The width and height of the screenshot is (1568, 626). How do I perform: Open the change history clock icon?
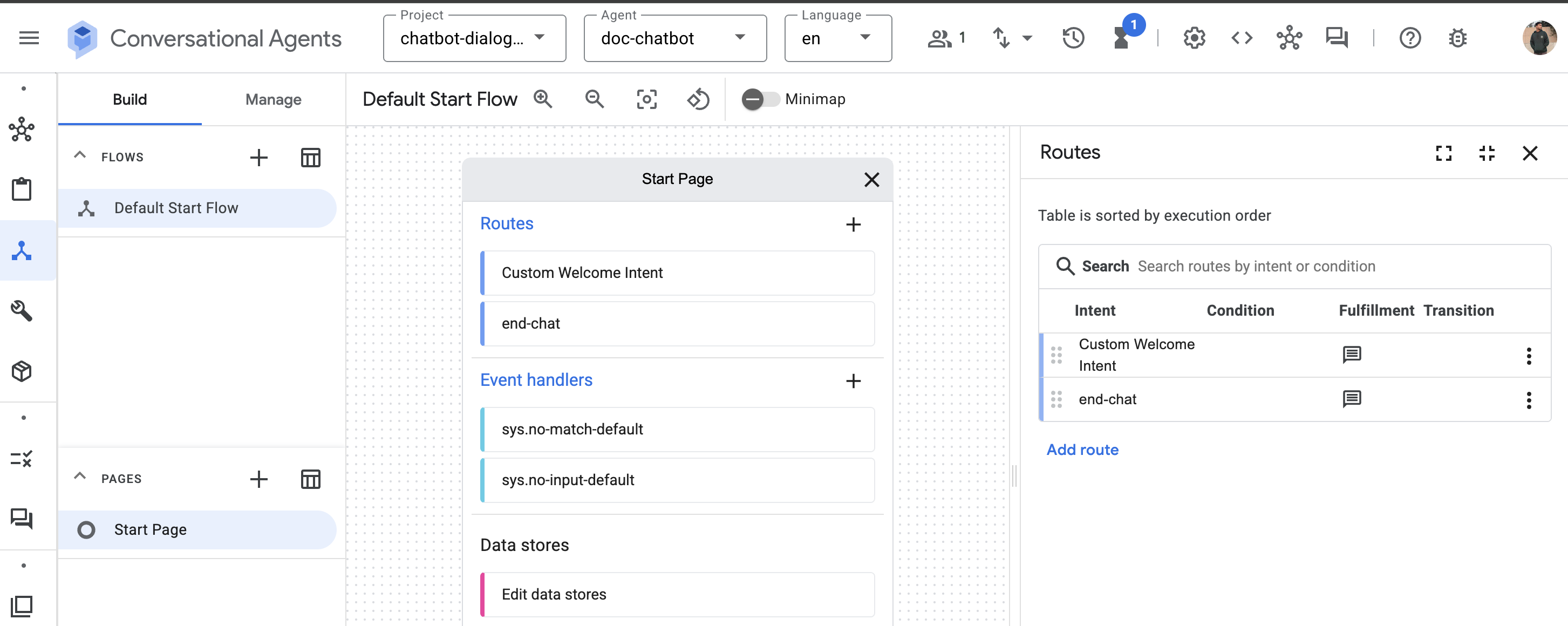point(1073,38)
